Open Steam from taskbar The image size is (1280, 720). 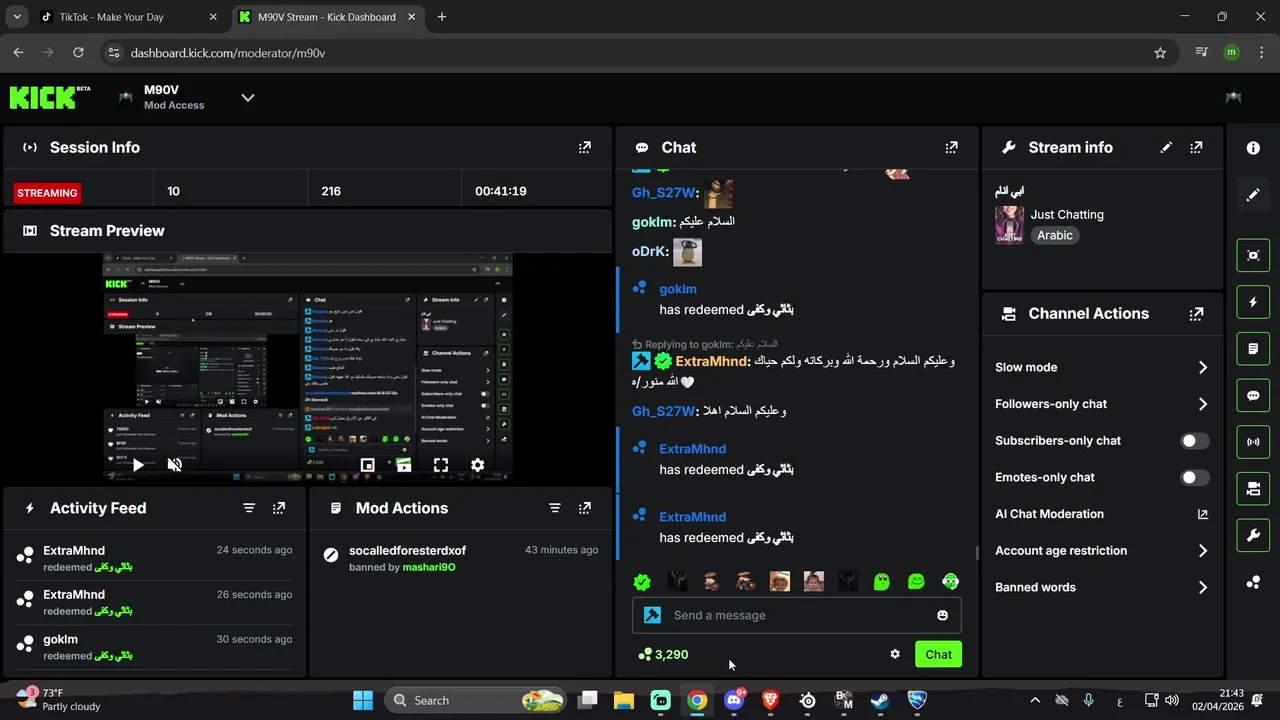880,700
